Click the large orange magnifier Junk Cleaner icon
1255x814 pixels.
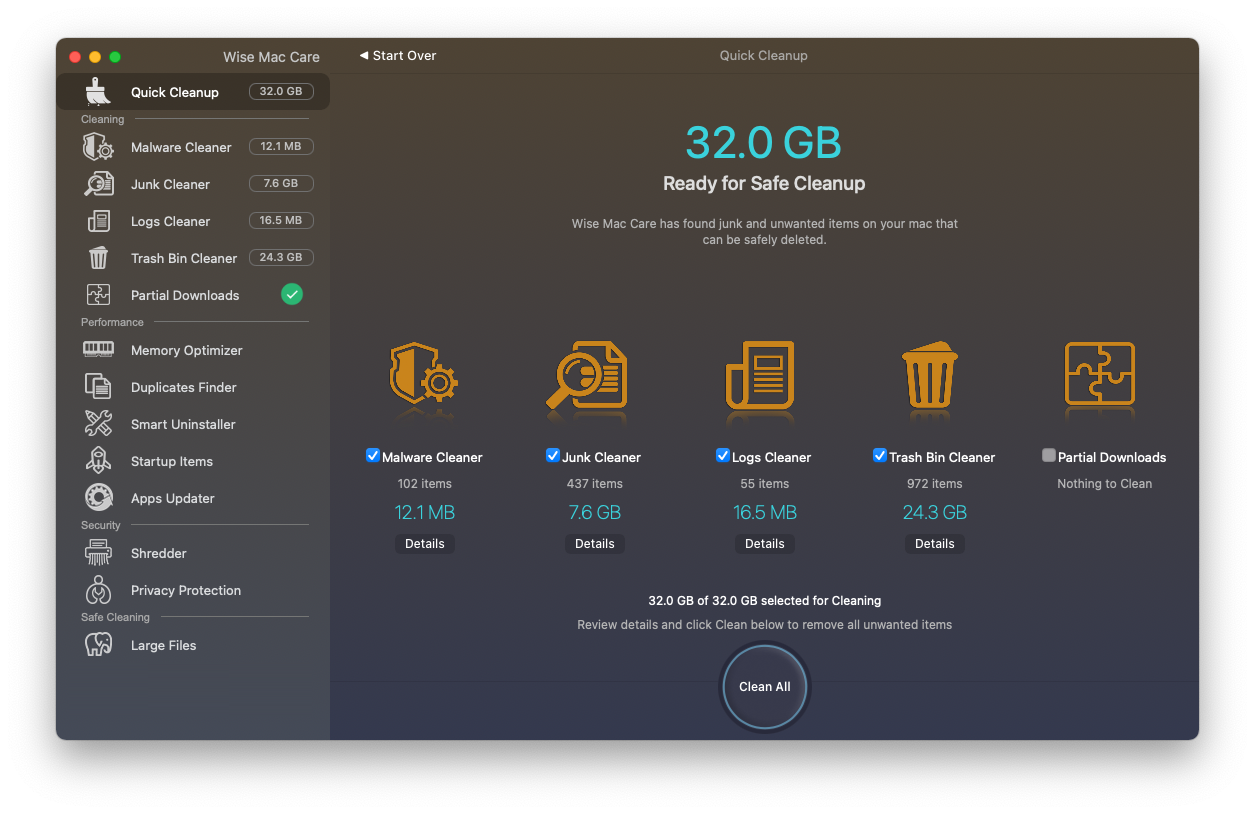click(x=587, y=376)
